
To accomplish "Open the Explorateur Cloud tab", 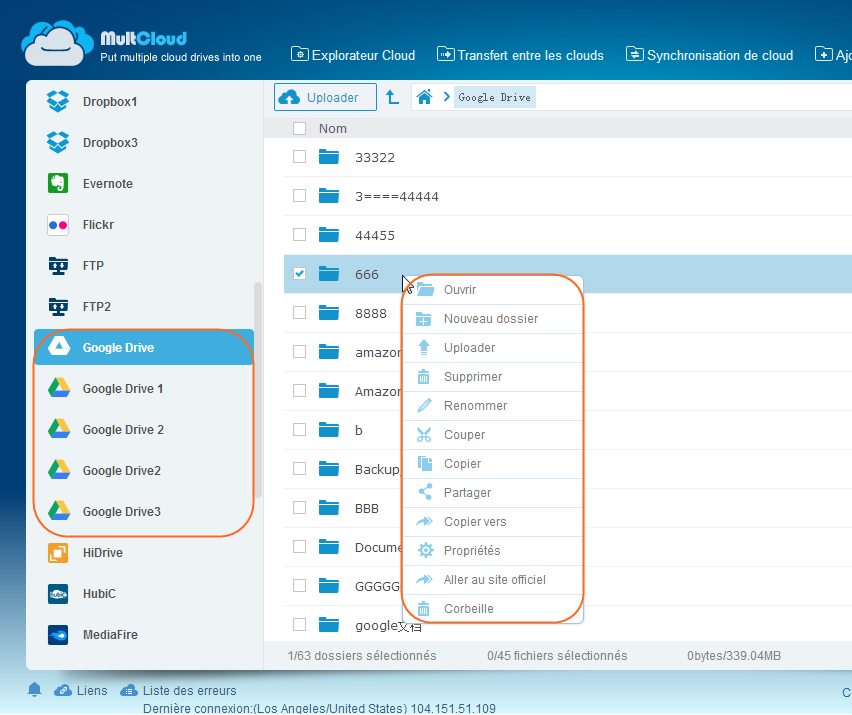I will tap(353, 55).
